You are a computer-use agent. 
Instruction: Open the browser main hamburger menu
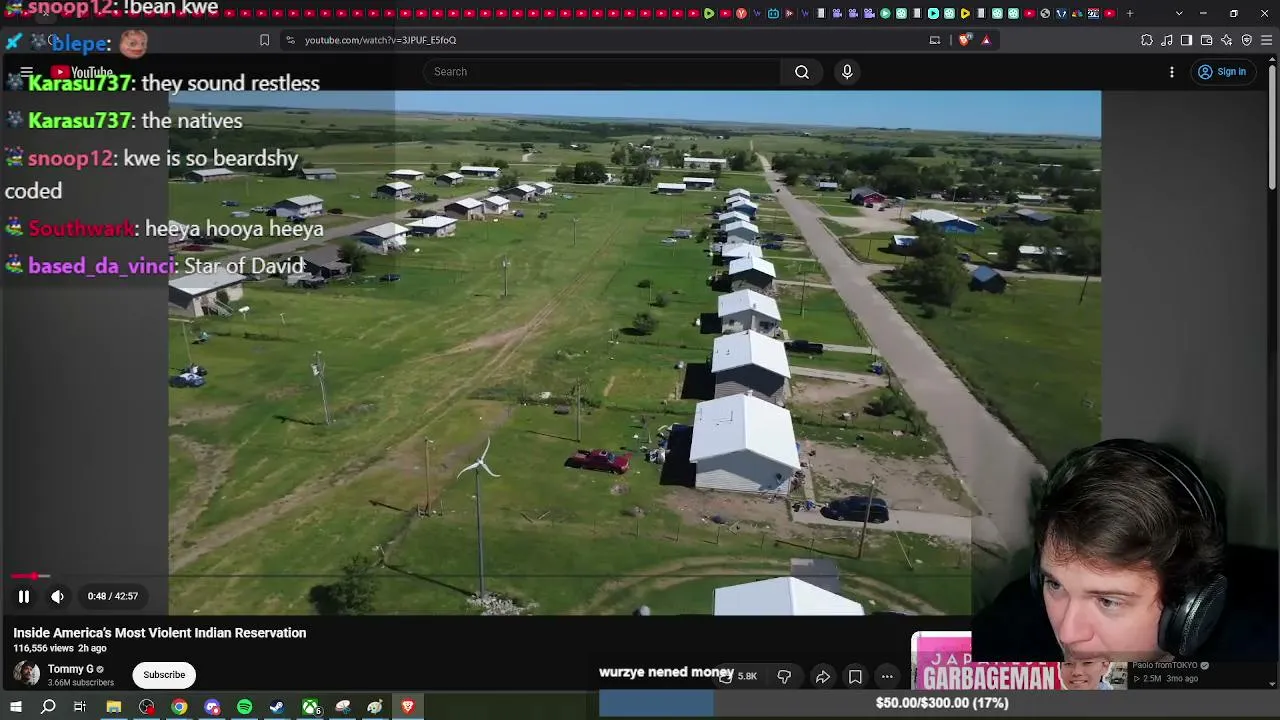click(x=1267, y=40)
